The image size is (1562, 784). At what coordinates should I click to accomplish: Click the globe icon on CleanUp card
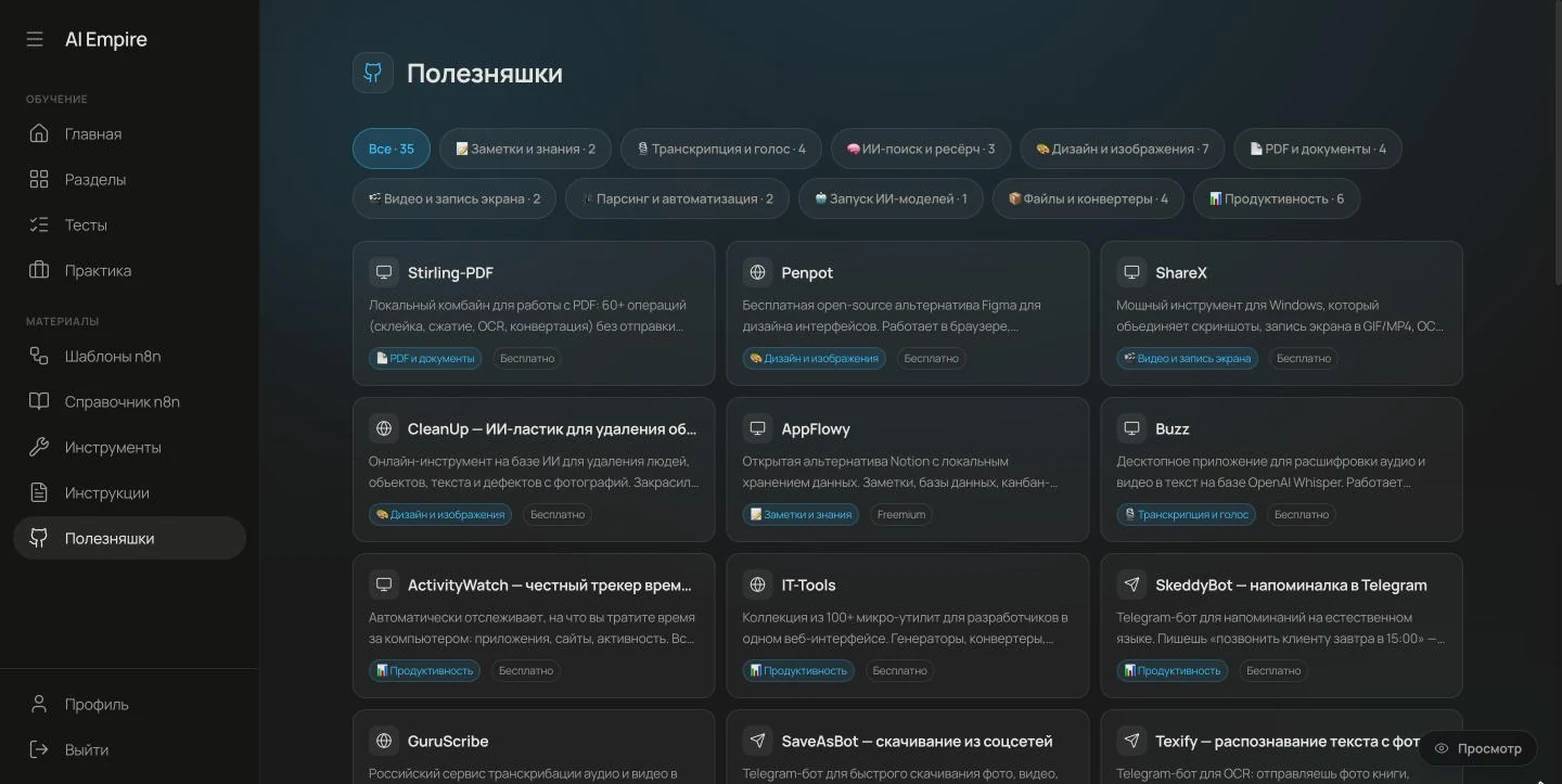383,429
